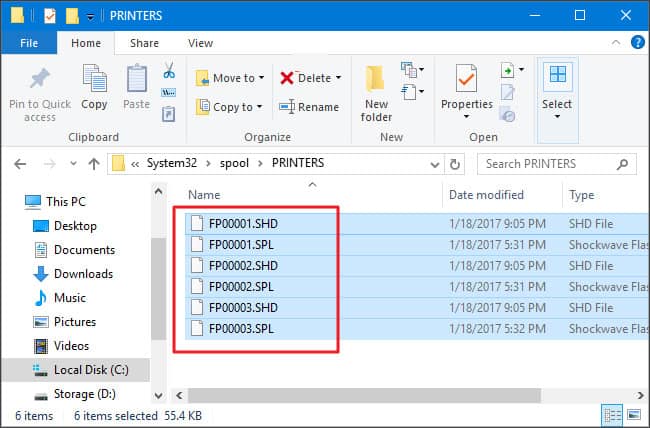Open Videos in navigation pane
Image resolution: width=650 pixels, height=428 pixels.
click(61, 346)
